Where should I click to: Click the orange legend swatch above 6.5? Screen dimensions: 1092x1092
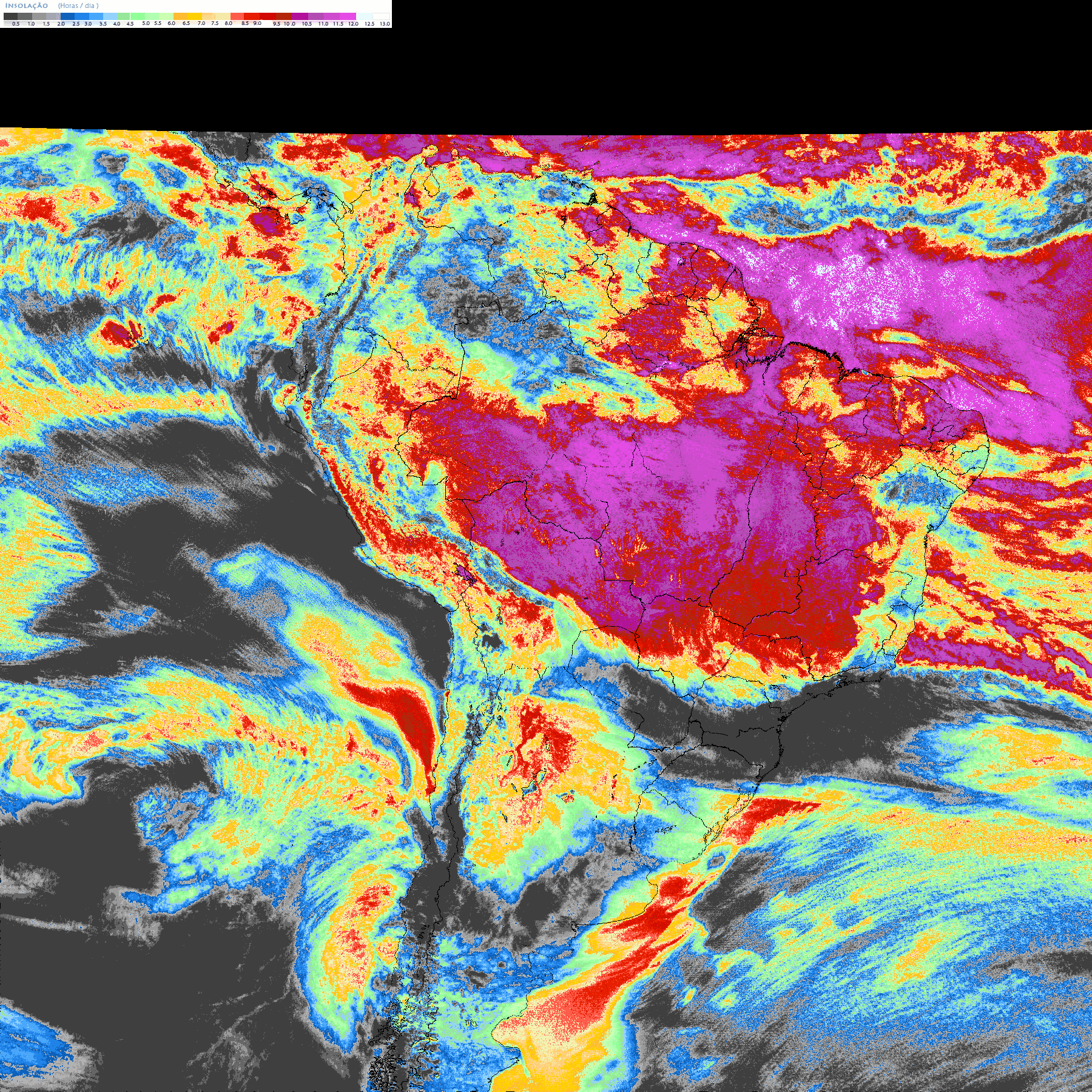tap(180, 16)
